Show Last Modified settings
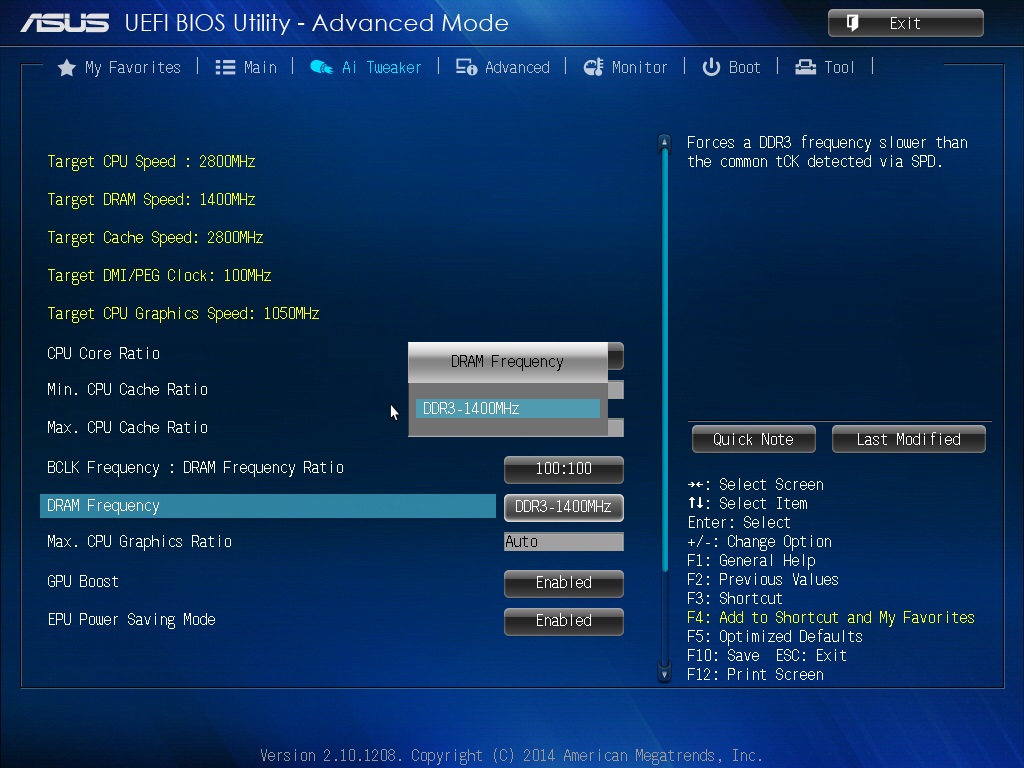 tap(908, 440)
